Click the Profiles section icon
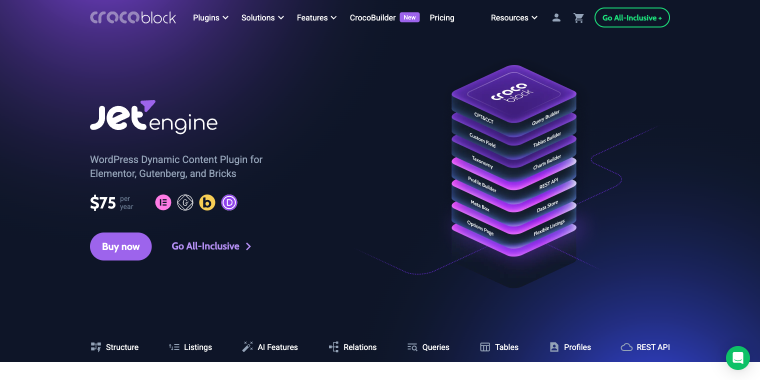This screenshot has width=760, height=380. click(554, 347)
